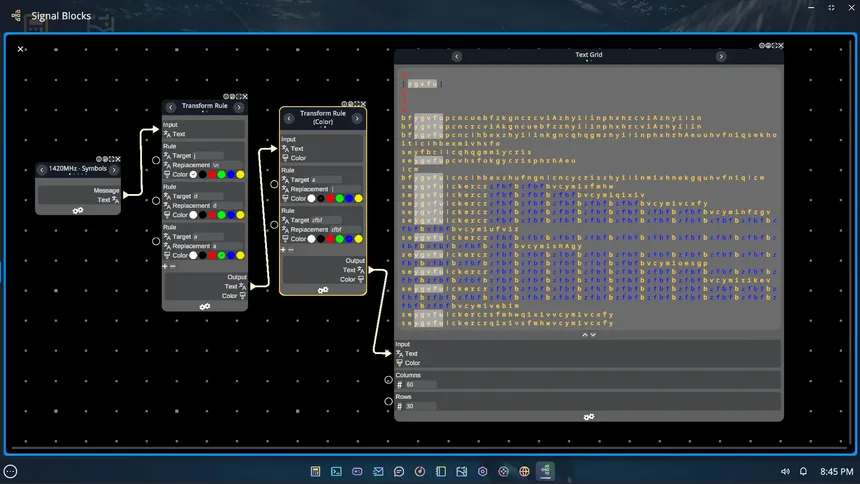Open settings gears on the 1420MHz Symbols block
Viewport: 860px width, 484px height.
[77, 210]
